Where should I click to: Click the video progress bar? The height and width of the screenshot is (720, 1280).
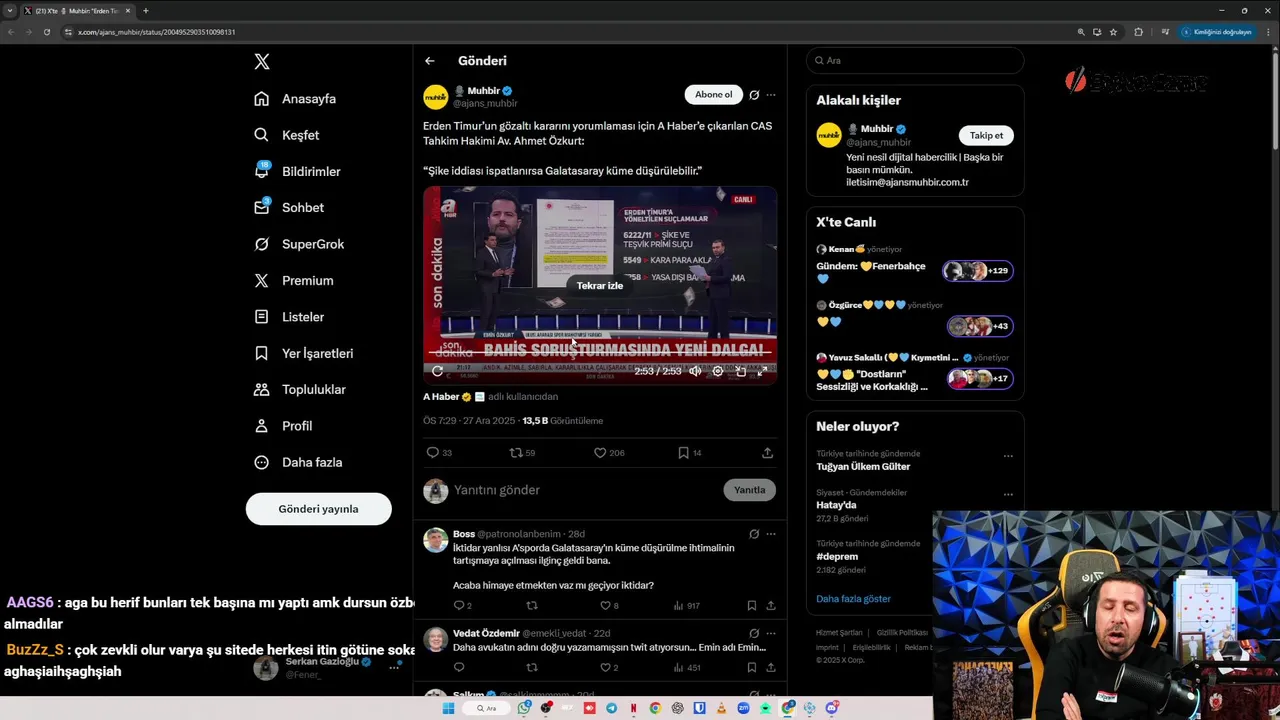(600, 354)
